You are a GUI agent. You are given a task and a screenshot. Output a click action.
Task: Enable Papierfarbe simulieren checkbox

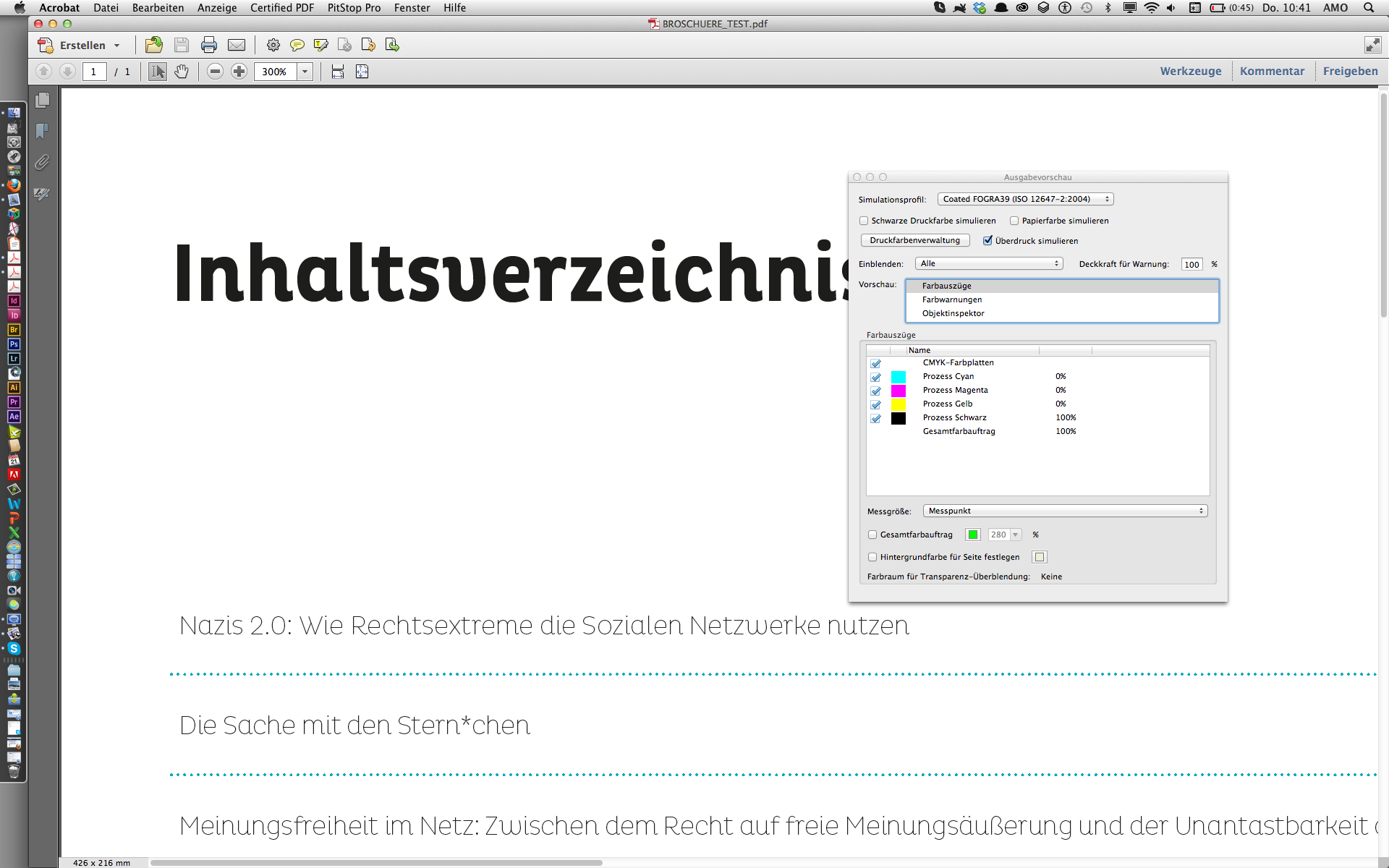1014,221
